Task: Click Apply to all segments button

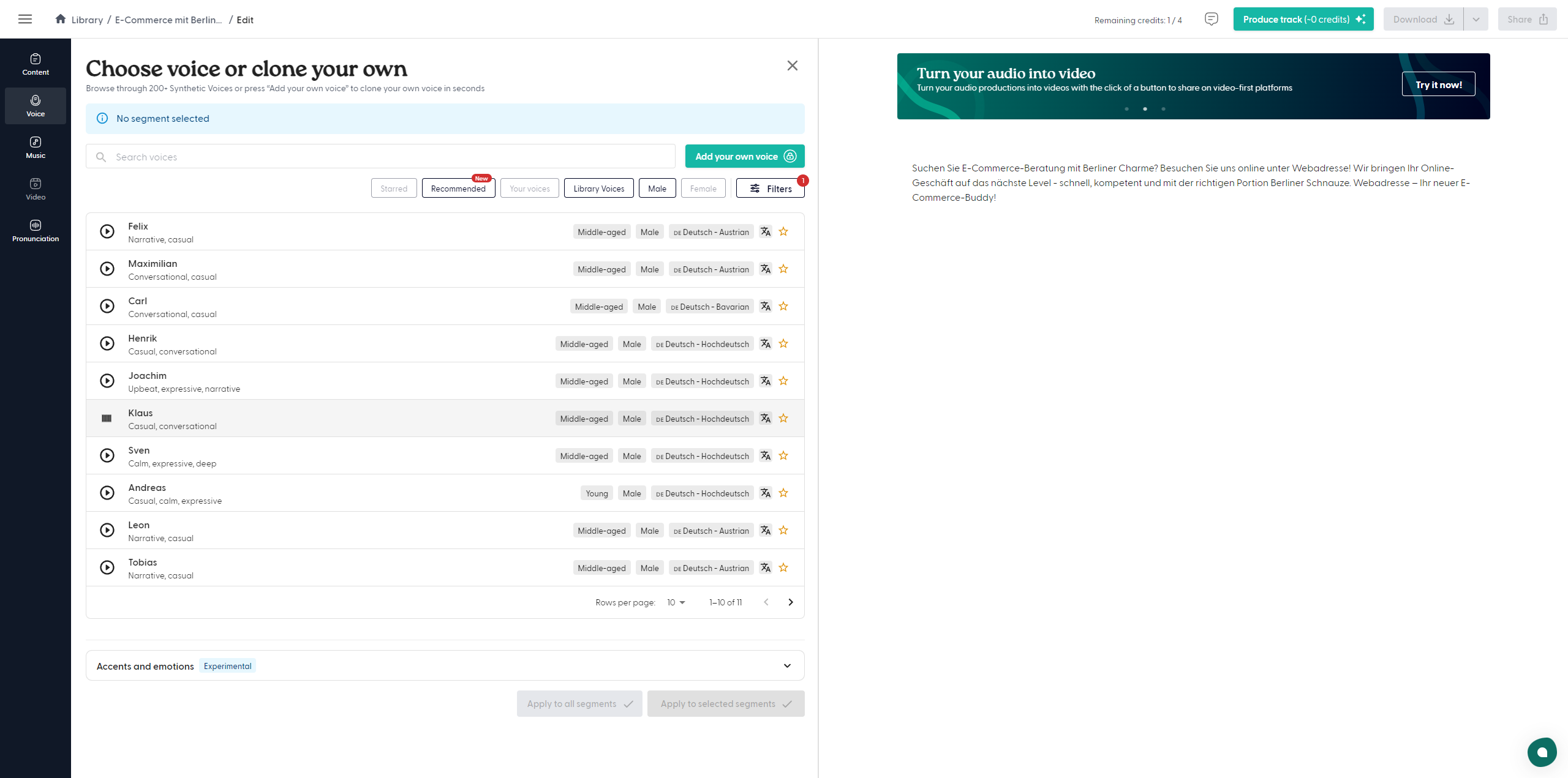Action: pyautogui.click(x=579, y=704)
